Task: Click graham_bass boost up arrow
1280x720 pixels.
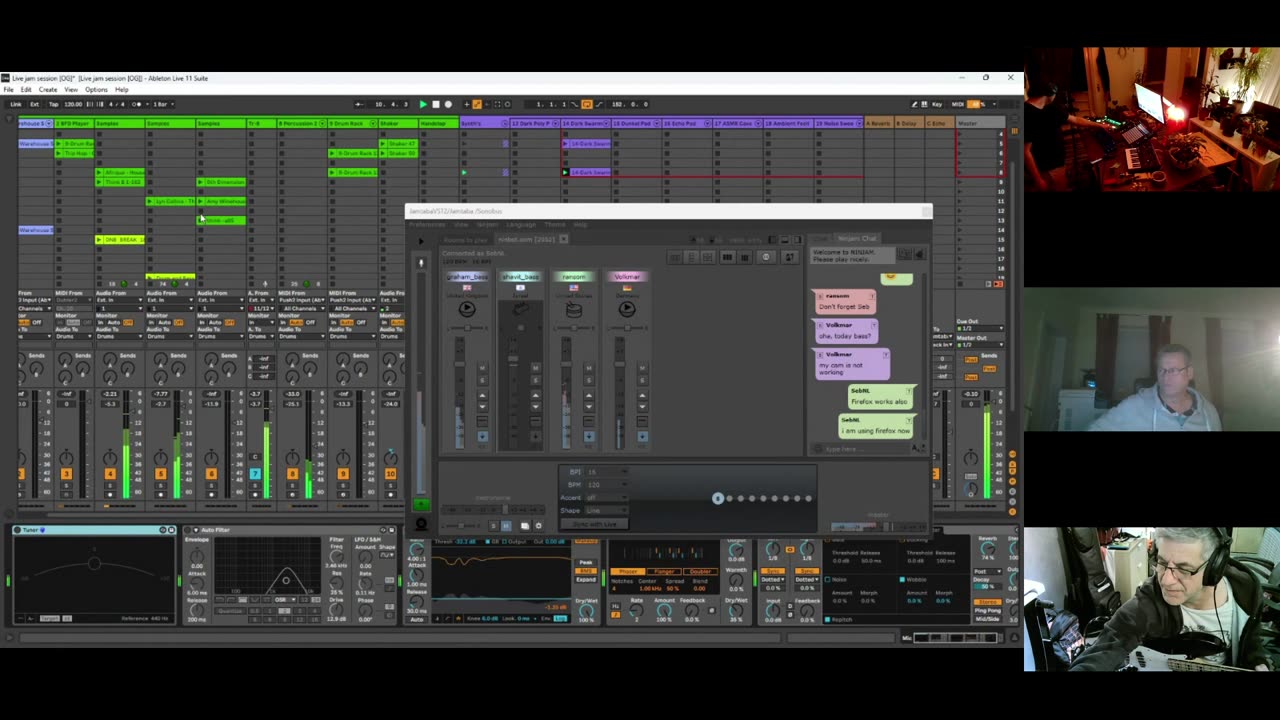Action: click(x=482, y=396)
